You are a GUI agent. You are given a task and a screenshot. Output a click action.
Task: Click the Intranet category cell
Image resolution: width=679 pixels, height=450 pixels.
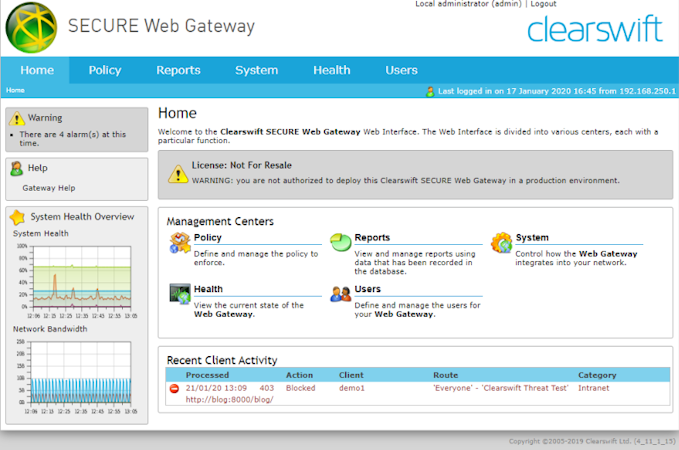point(594,388)
